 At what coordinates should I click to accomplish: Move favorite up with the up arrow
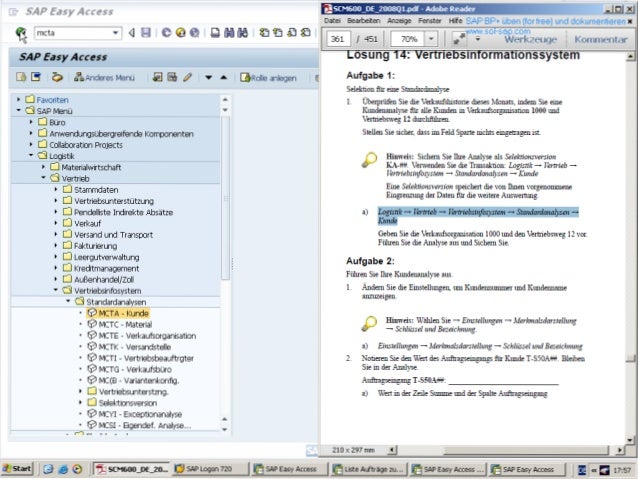tap(223, 77)
